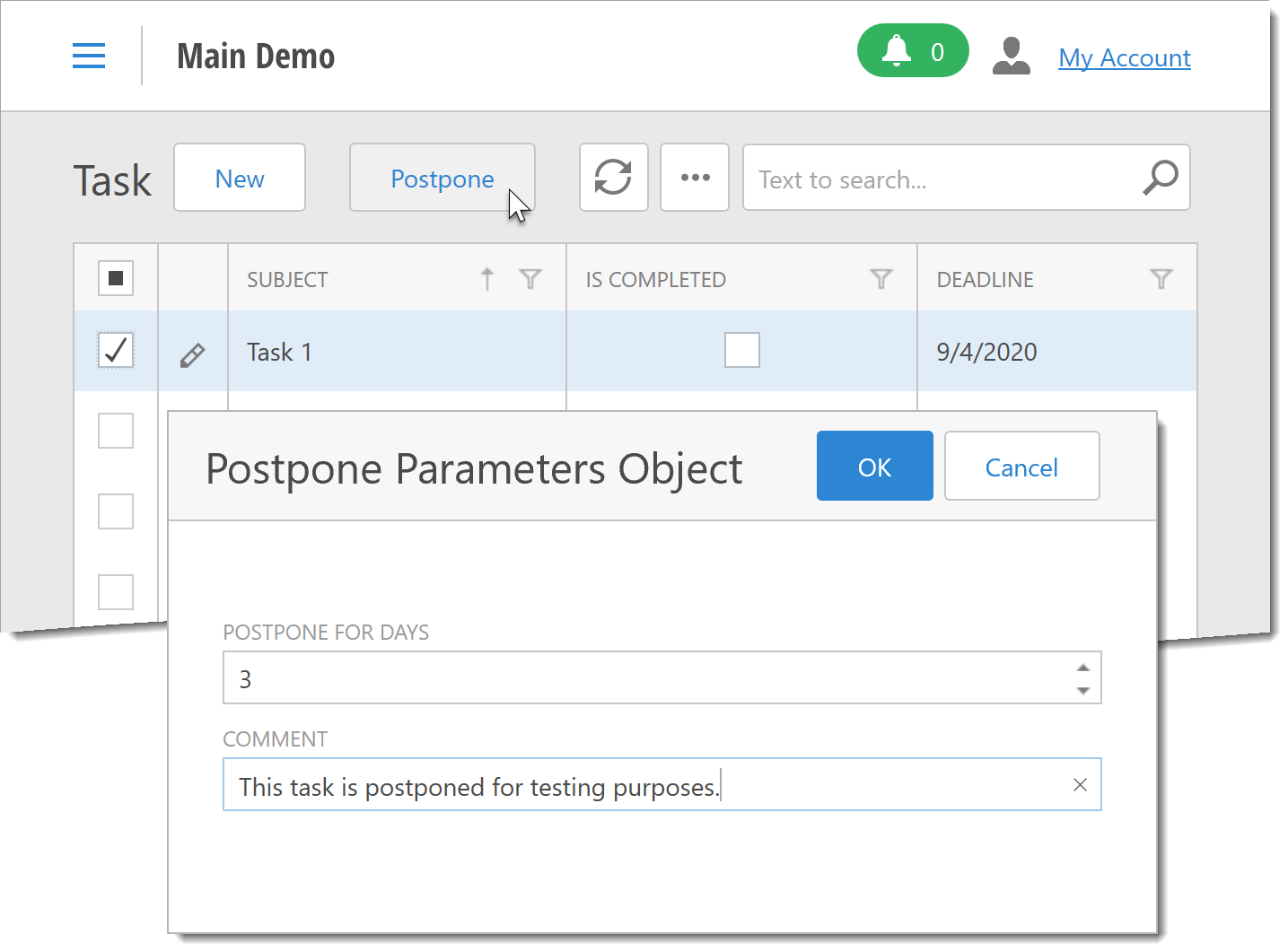Click the search magnifier icon
Screen dimensions: 1288x952
pyautogui.click(x=1160, y=178)
